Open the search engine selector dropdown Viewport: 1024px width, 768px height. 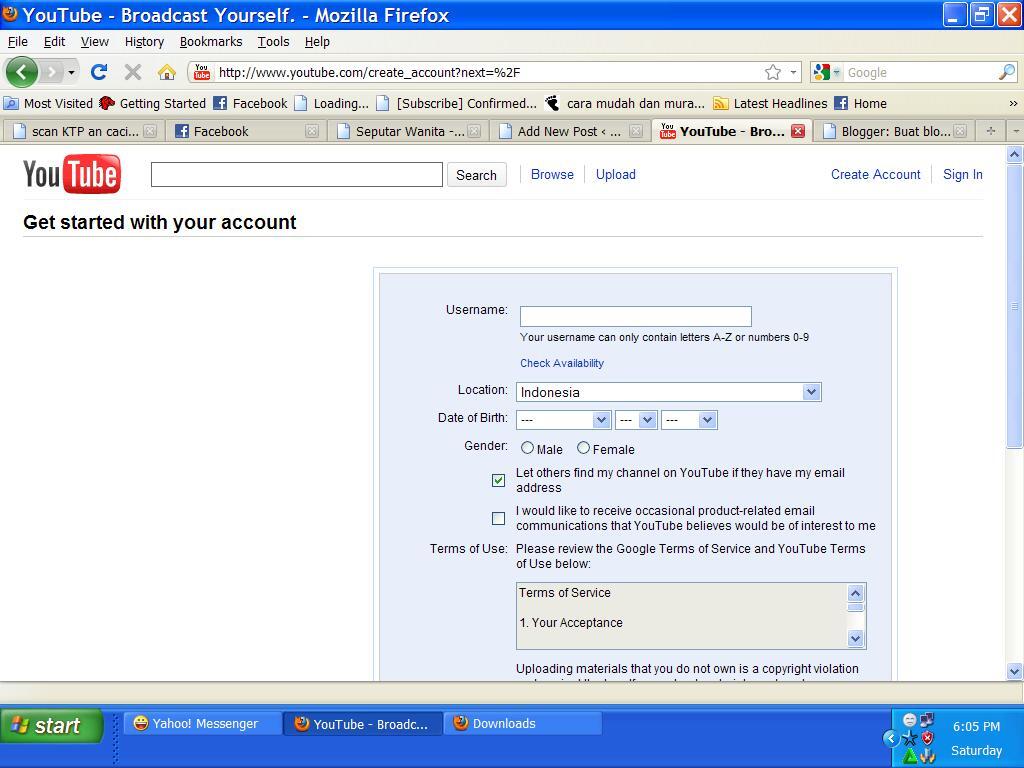[x=828, y=72]
